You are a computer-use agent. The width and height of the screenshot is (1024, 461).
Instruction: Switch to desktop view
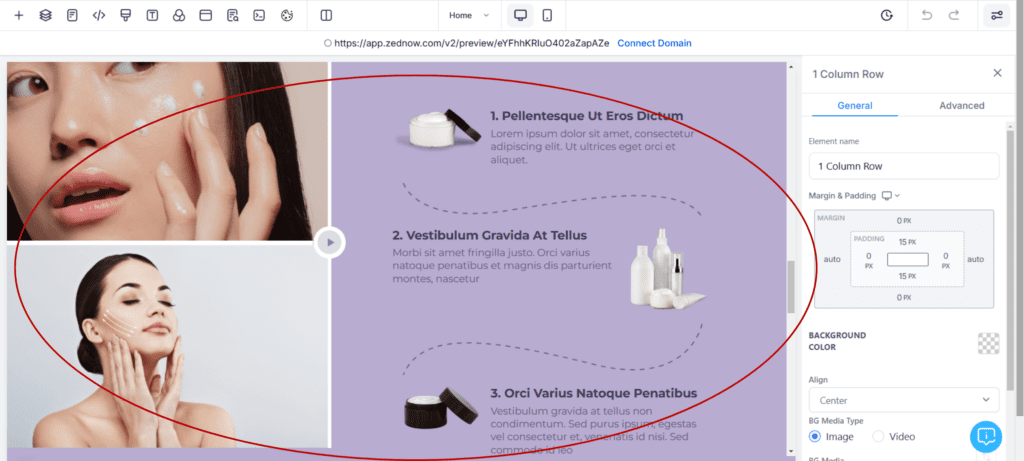point(520,16)
